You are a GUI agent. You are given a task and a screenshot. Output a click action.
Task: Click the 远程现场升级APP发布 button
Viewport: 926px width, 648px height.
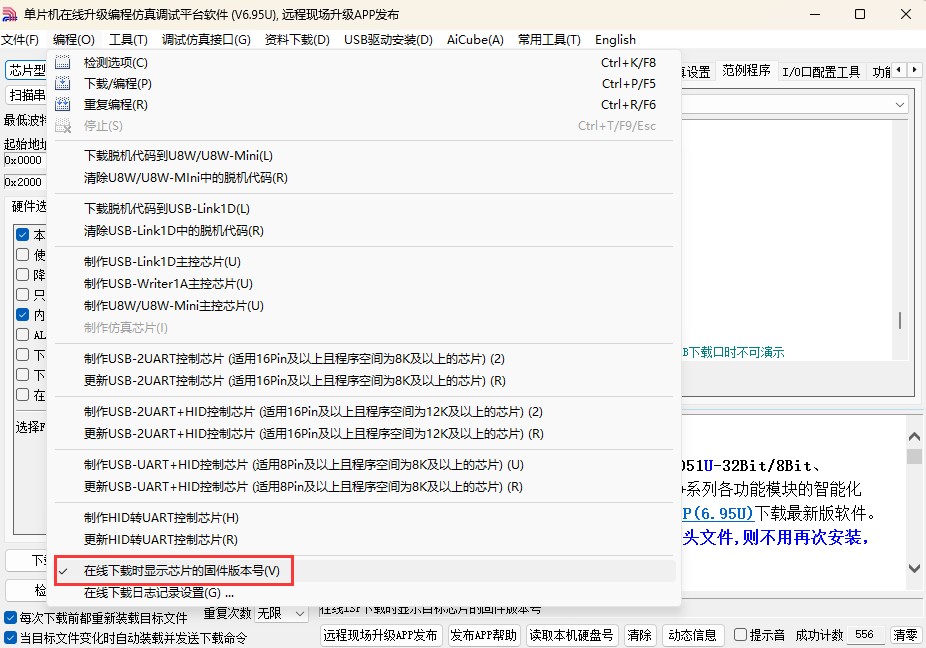click(x=380, y=635)
